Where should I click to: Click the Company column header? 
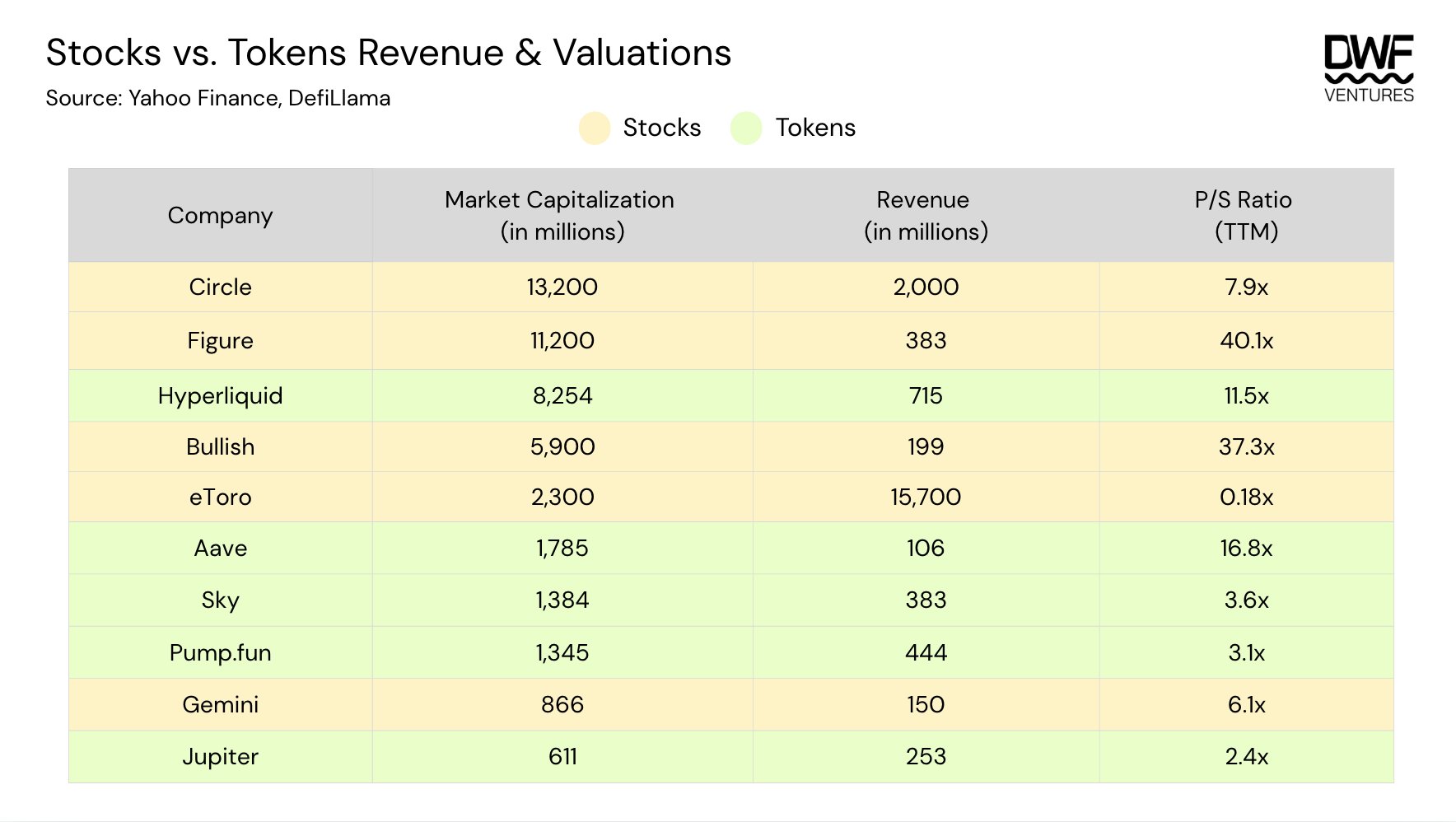tap(220, 216)
